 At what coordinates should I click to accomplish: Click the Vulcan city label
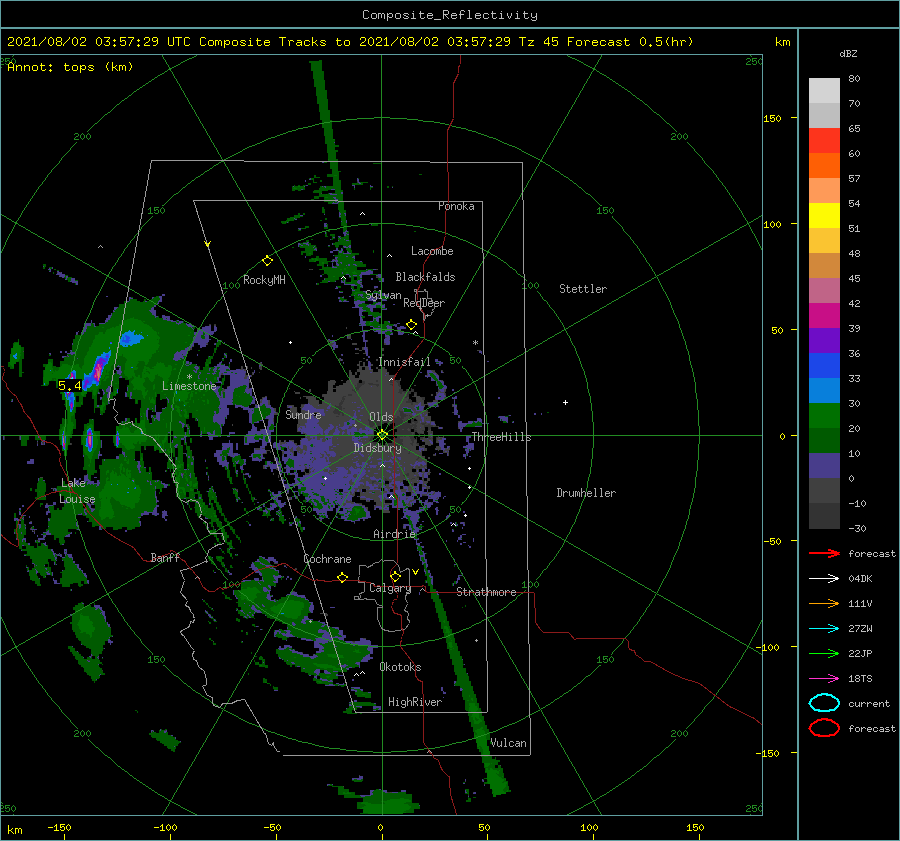[508, 743]
